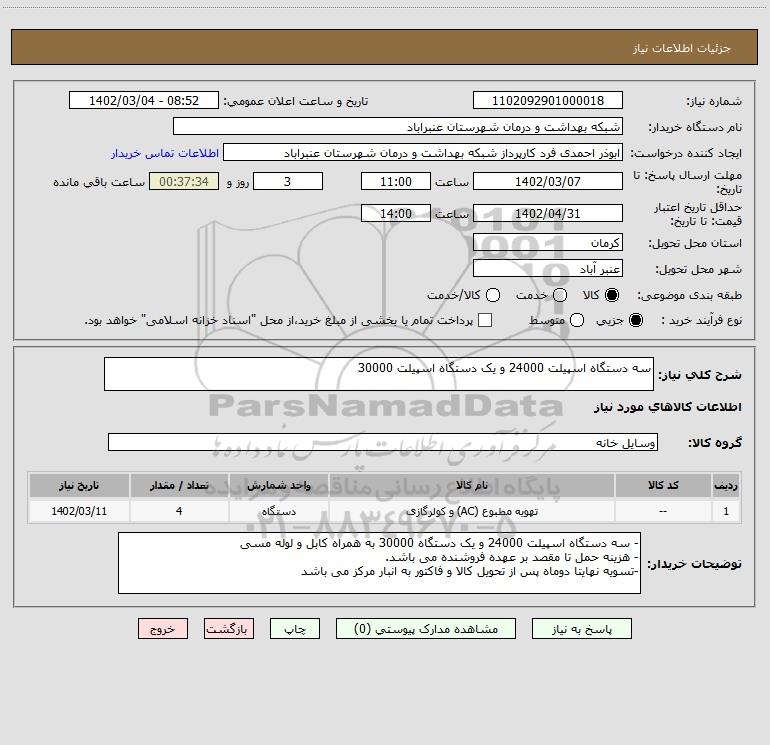Click the پاسخ به نیاز button
Image resolution: width=770 pixels, height=745 pixels.
click(581, 629)
